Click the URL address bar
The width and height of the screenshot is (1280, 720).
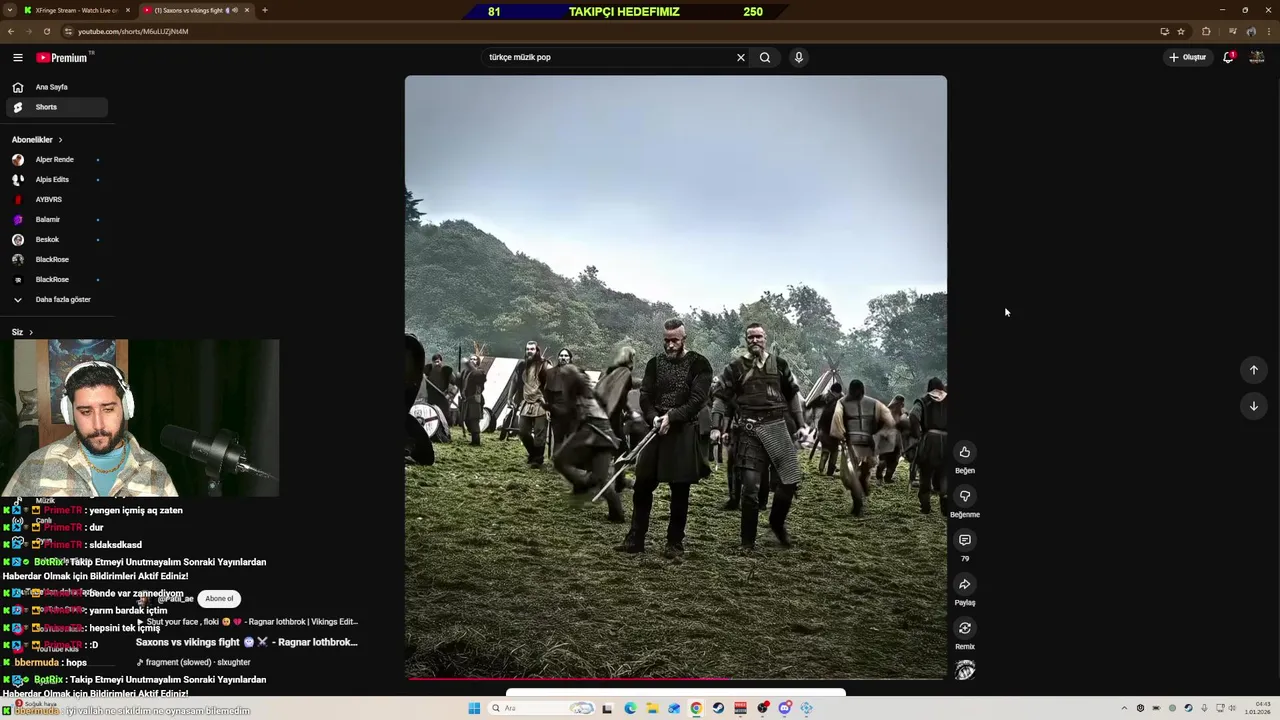(x=610, y=31)
